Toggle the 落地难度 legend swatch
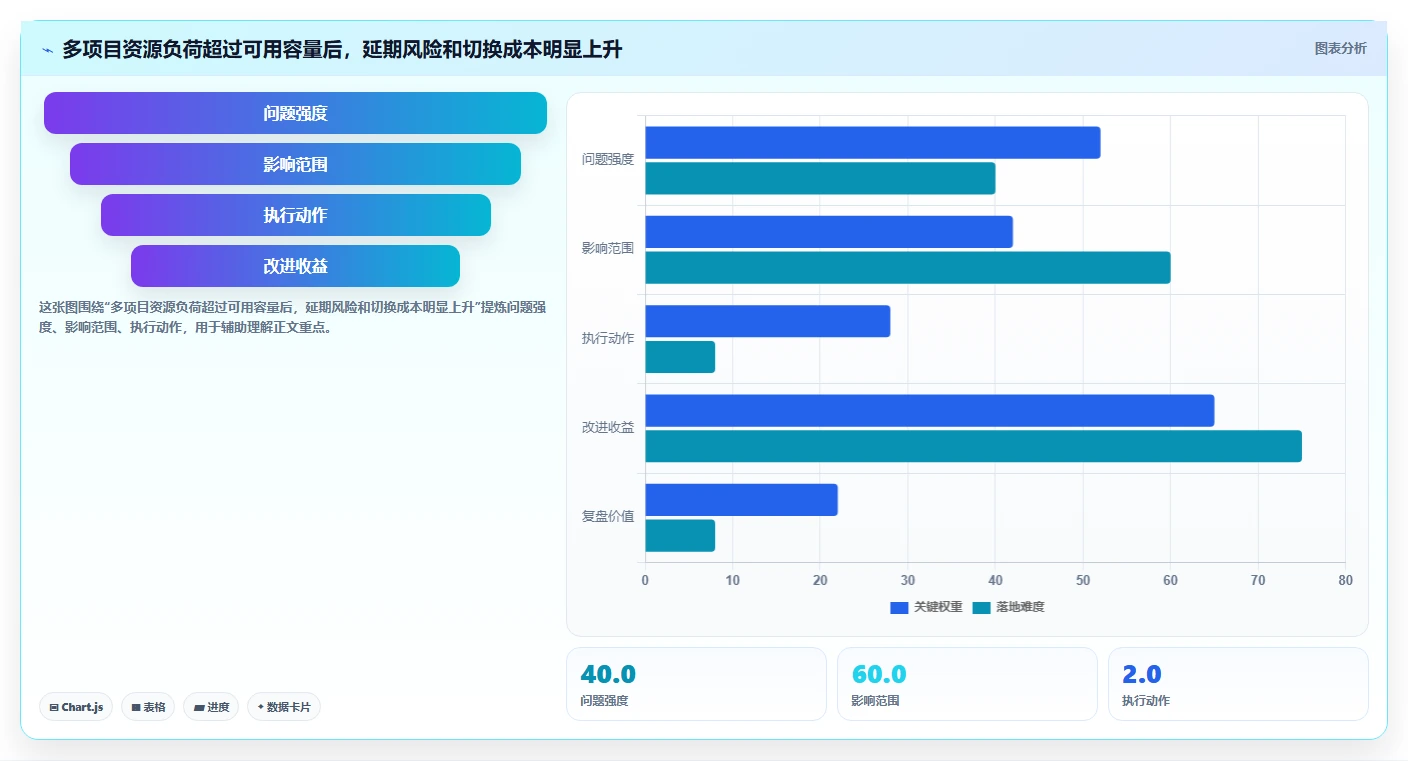Screen dimensions: 1408x761 tap(981, 607)
